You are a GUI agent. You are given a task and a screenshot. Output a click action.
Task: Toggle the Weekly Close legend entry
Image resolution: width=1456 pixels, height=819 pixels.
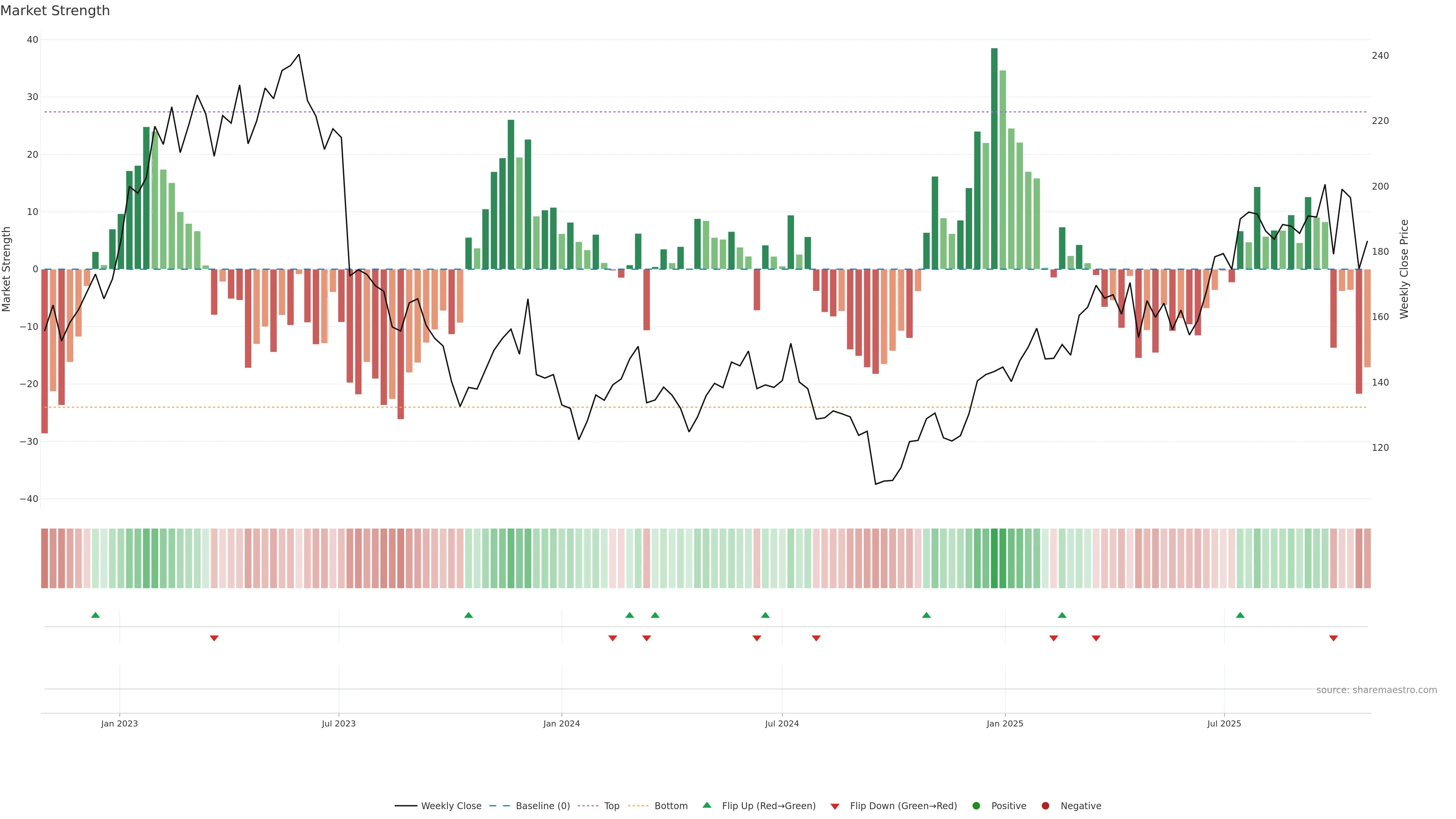coord(450,806)
